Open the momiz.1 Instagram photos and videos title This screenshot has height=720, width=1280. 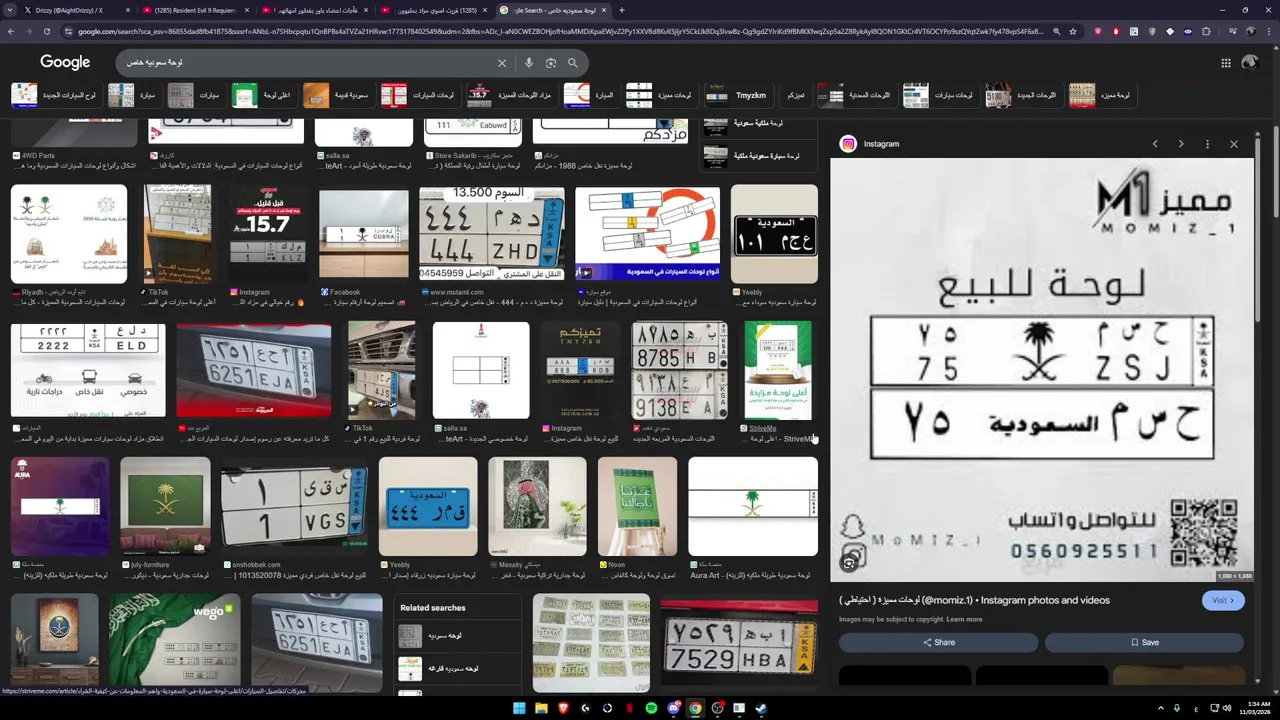(974, 600)
